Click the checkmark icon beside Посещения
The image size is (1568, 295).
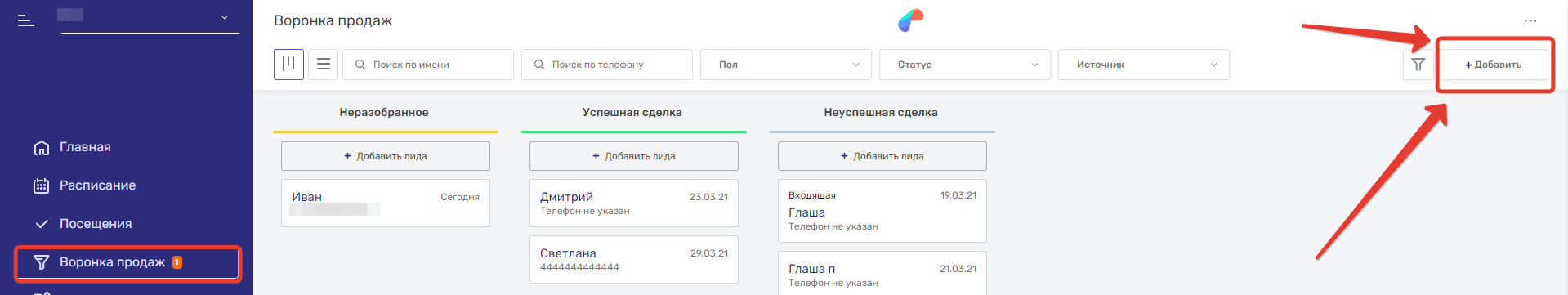coord(41,224)
